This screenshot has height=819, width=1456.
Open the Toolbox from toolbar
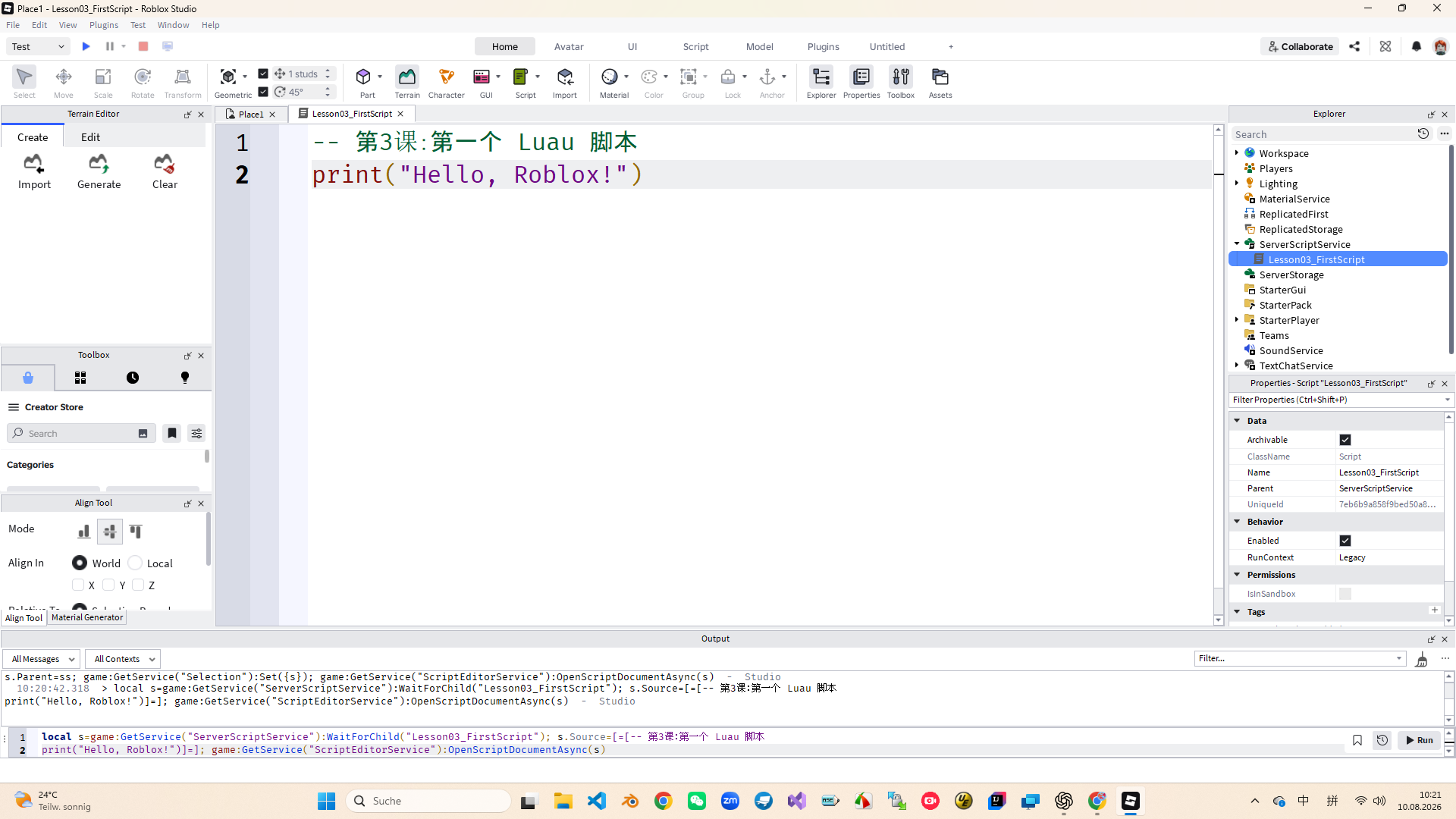(x=901, y=83)
